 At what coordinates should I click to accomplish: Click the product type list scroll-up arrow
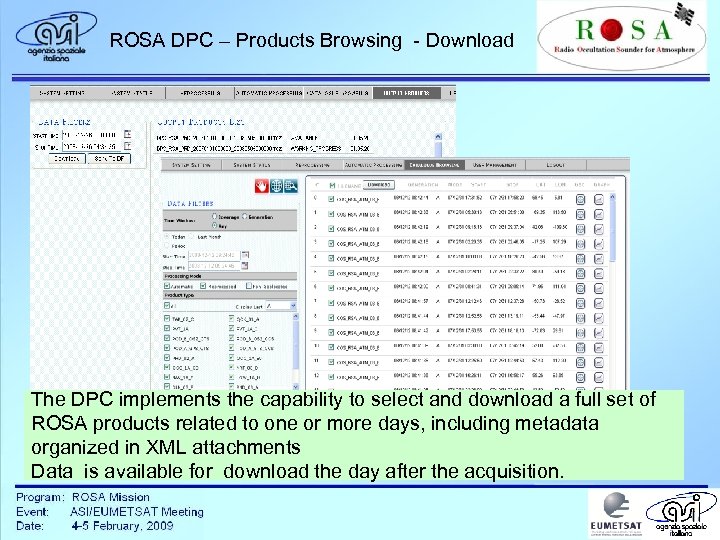[295, 317]
